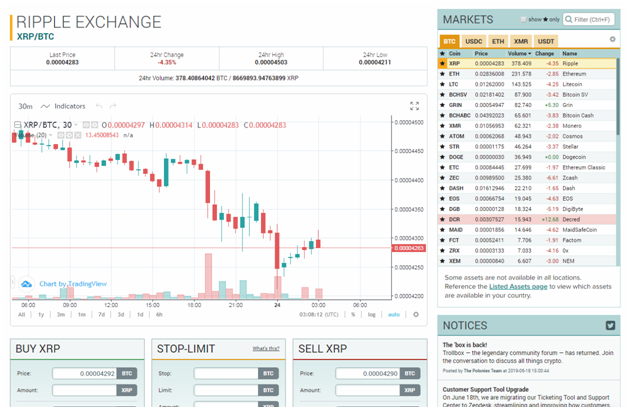Click the markets list scrollbar
This screenshot has width=628, height=409.
(618, 96)
